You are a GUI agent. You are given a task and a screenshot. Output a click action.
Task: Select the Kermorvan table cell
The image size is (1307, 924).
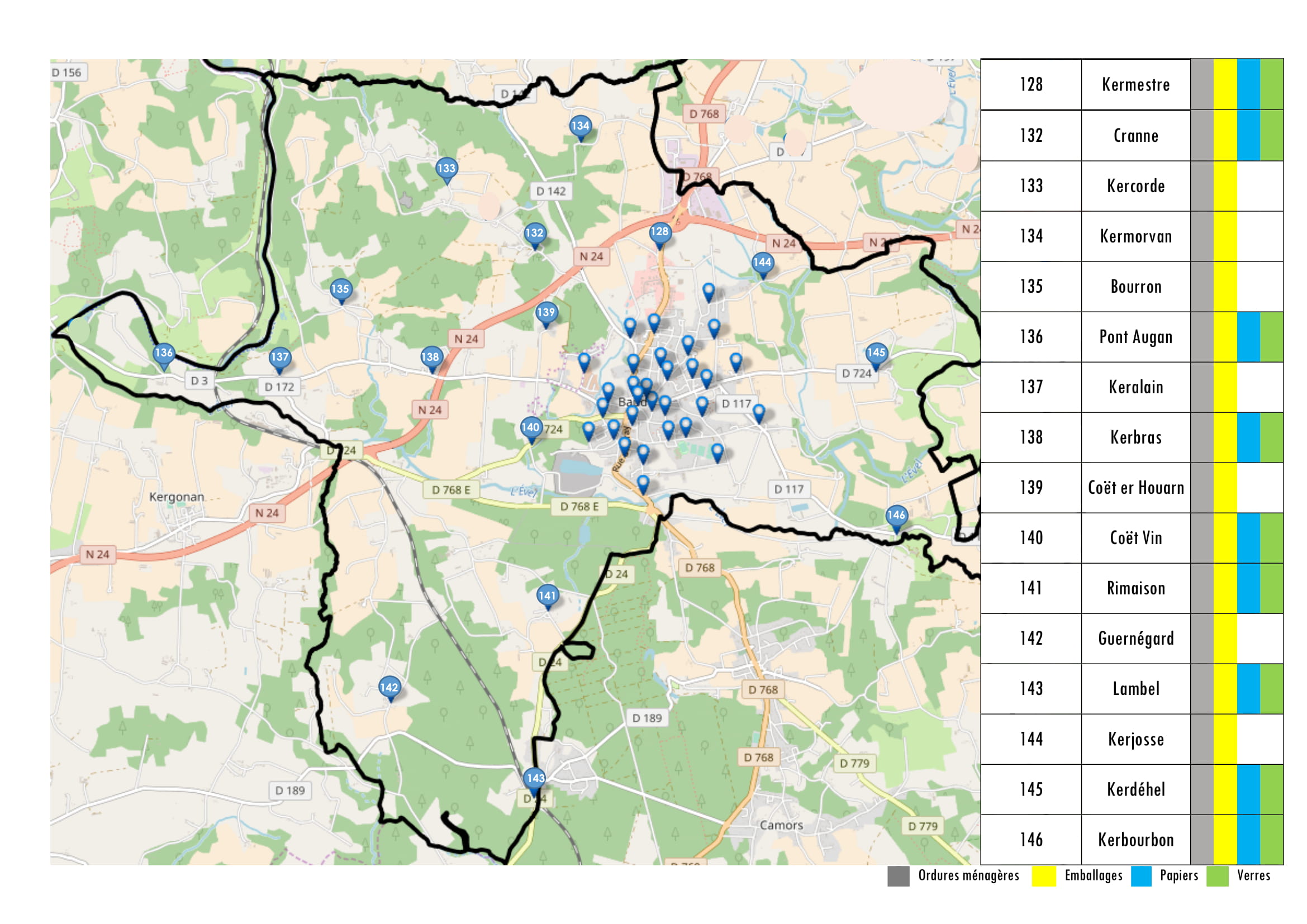click(1135, 236)
